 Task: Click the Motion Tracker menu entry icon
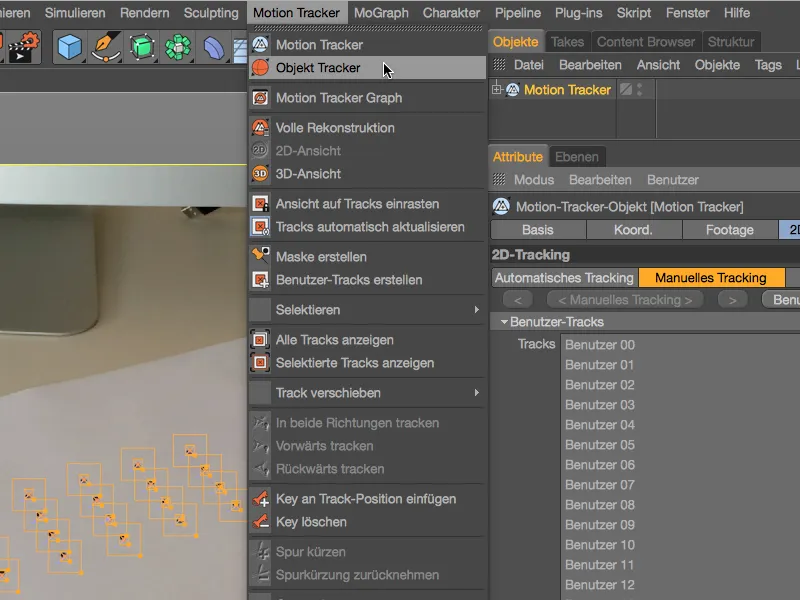tap(260, 45)
